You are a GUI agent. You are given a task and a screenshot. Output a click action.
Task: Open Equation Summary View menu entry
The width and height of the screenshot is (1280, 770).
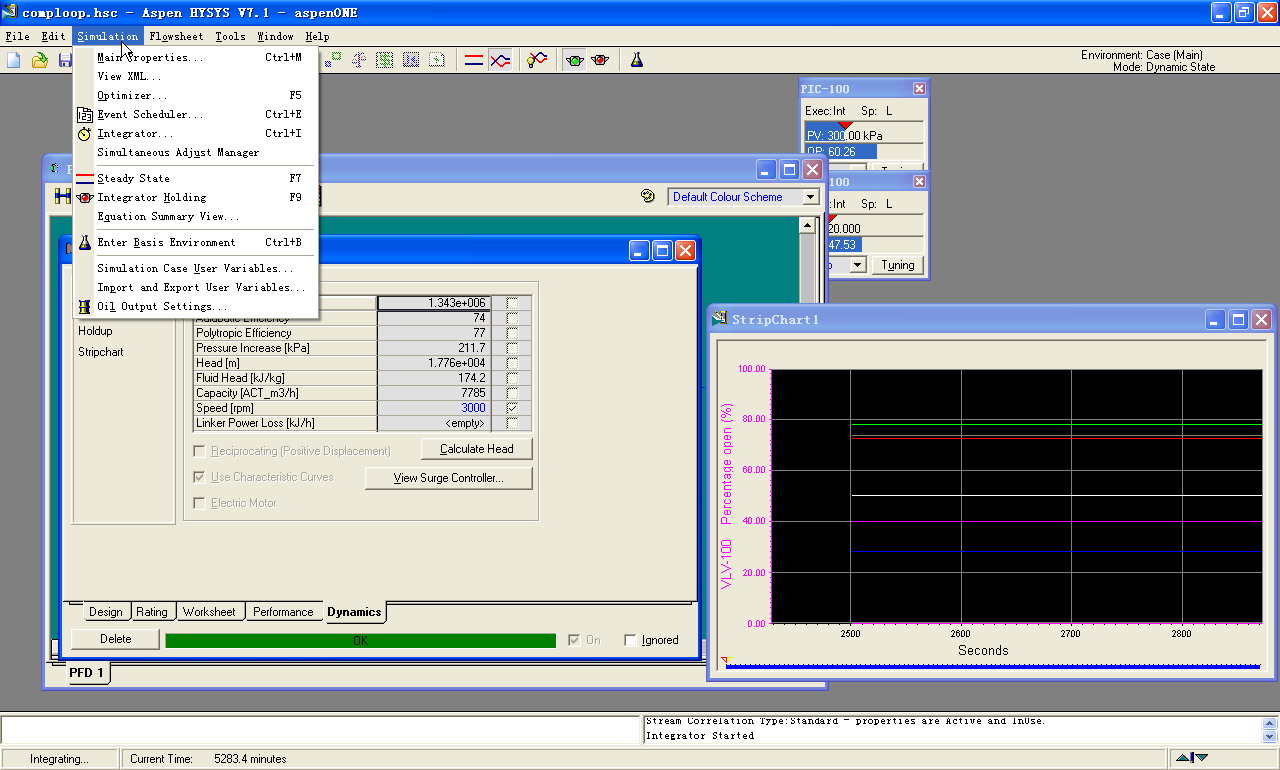pos(196,217)
